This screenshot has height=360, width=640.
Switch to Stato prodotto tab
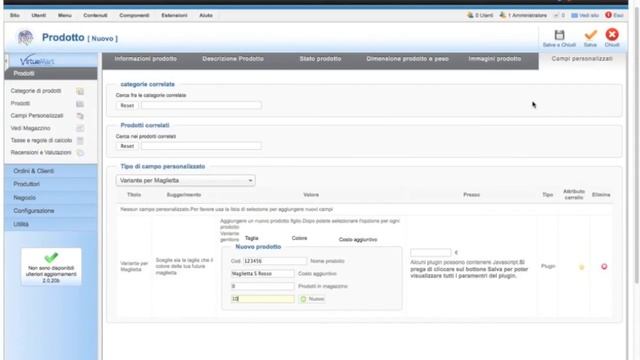320,59
